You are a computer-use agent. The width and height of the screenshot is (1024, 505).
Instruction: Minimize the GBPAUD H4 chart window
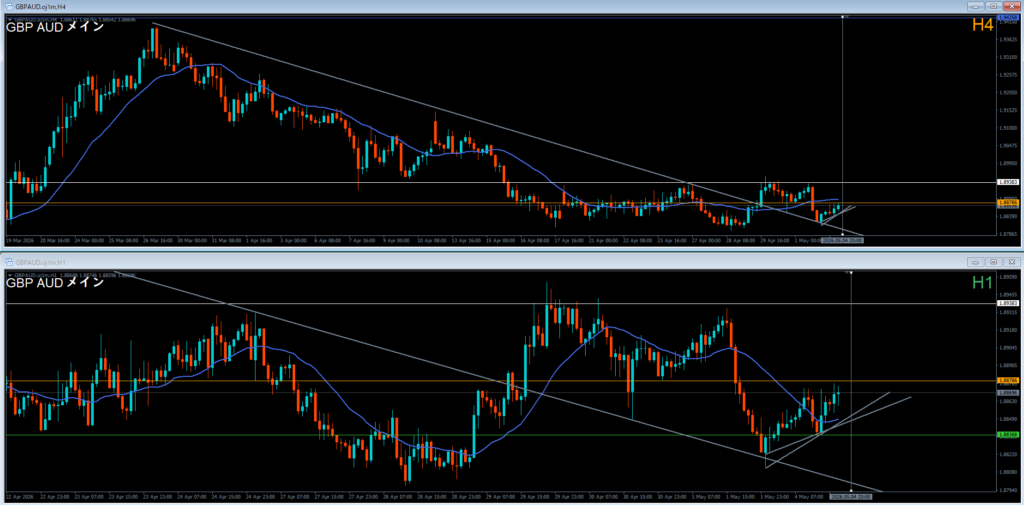coord(978,6)
